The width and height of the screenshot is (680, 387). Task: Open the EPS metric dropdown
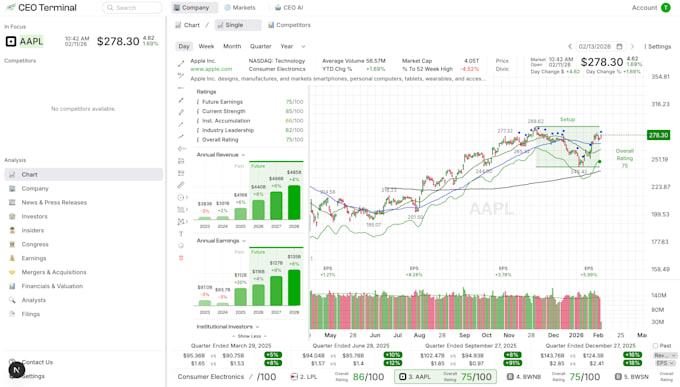point(665,363)
